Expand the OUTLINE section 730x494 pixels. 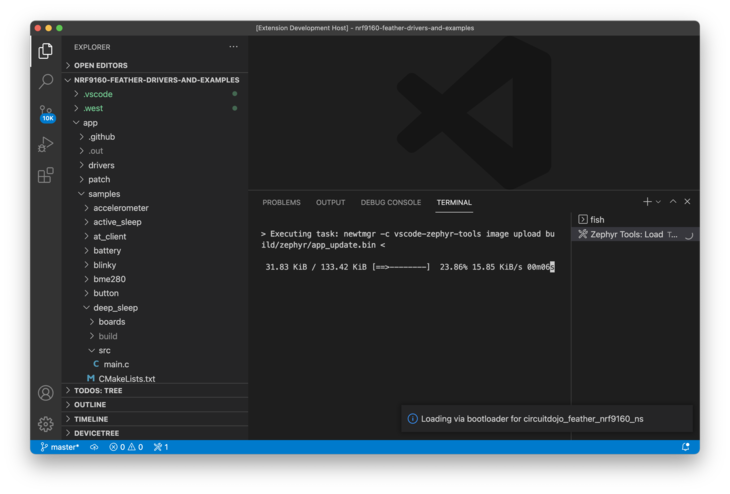(x=155, y=405)
